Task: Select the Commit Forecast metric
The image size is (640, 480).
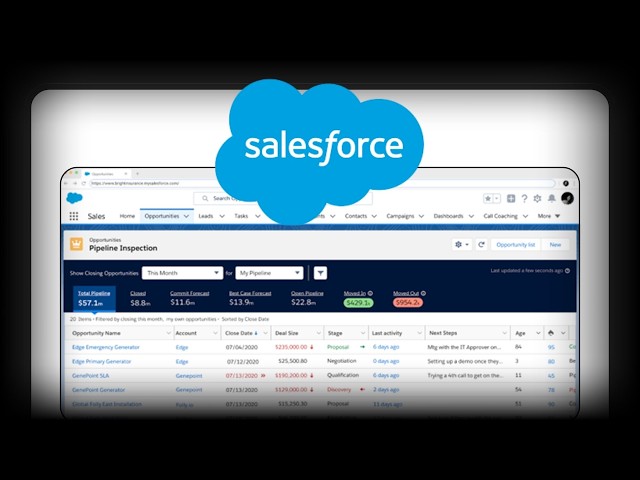Action: click(x=189, y=298)
